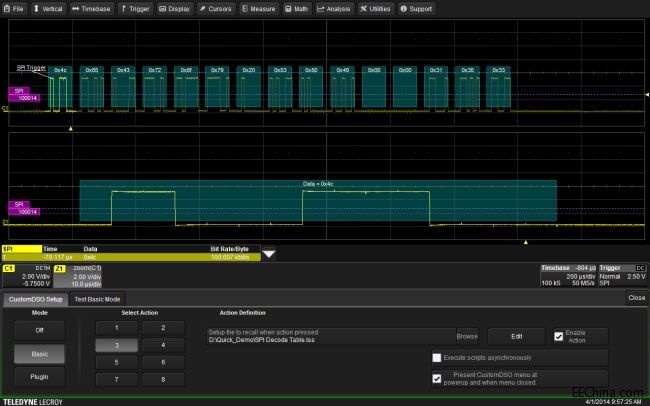This screenshot has width=650, height=406.
Task: Toggle Enable Action checkbox
Action: tap(559, 336)
